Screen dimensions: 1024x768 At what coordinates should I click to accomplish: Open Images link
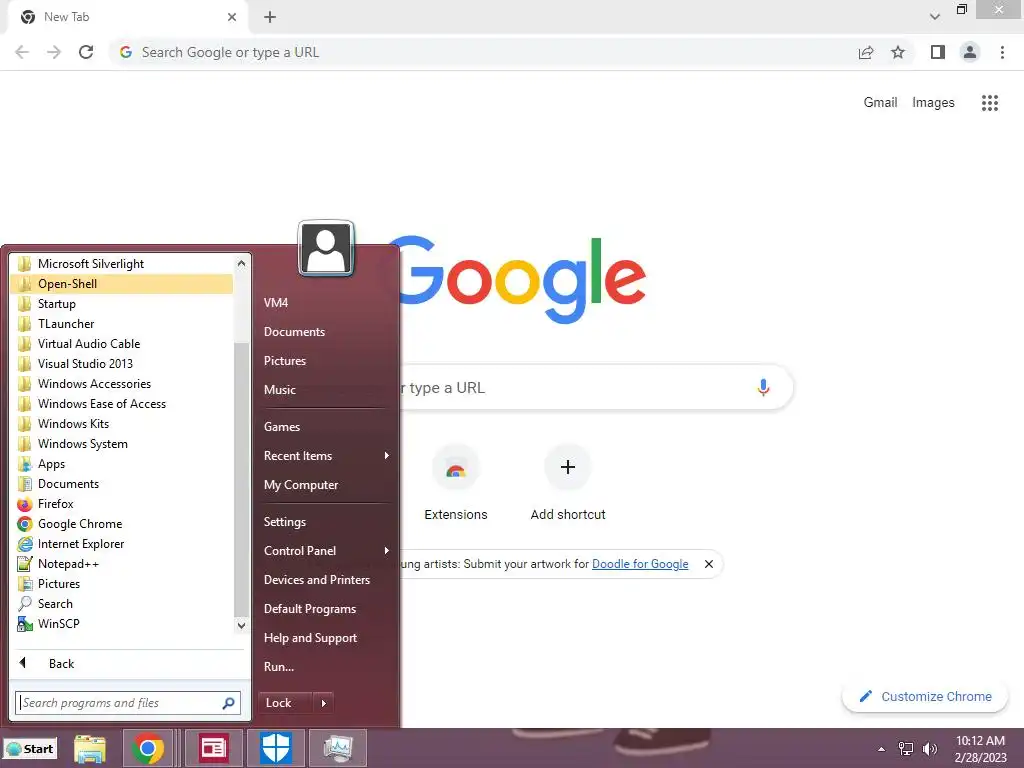(x=933, y=103)
